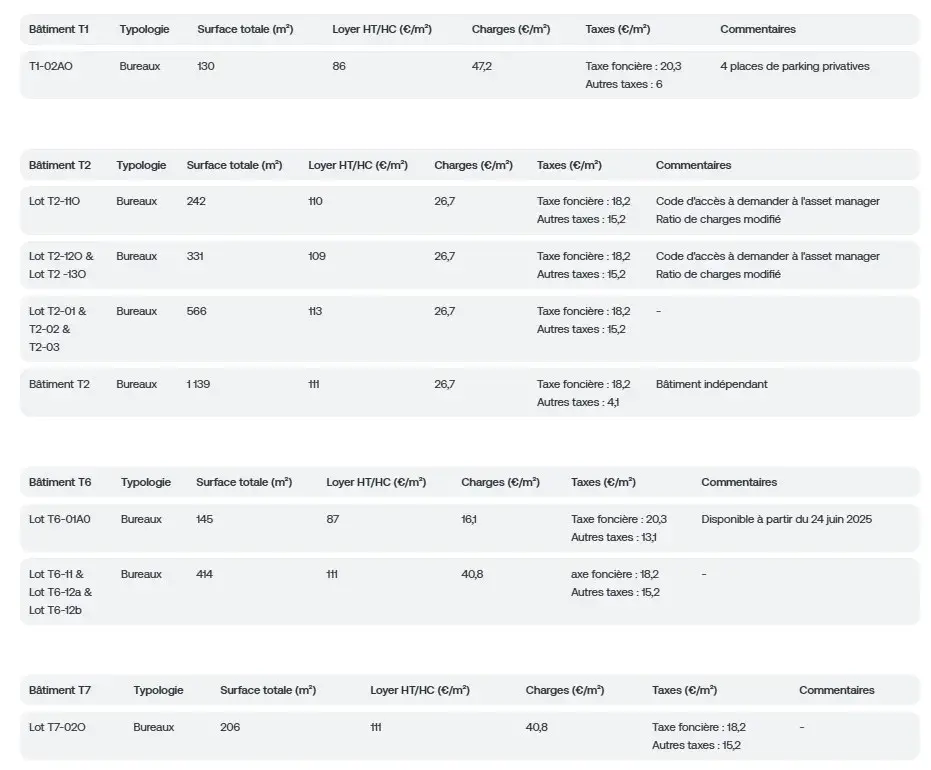Screen dimensions: 931x770
Task: Select the Lot T2-120 & T2-130 row
Action: tap(470, 265)
